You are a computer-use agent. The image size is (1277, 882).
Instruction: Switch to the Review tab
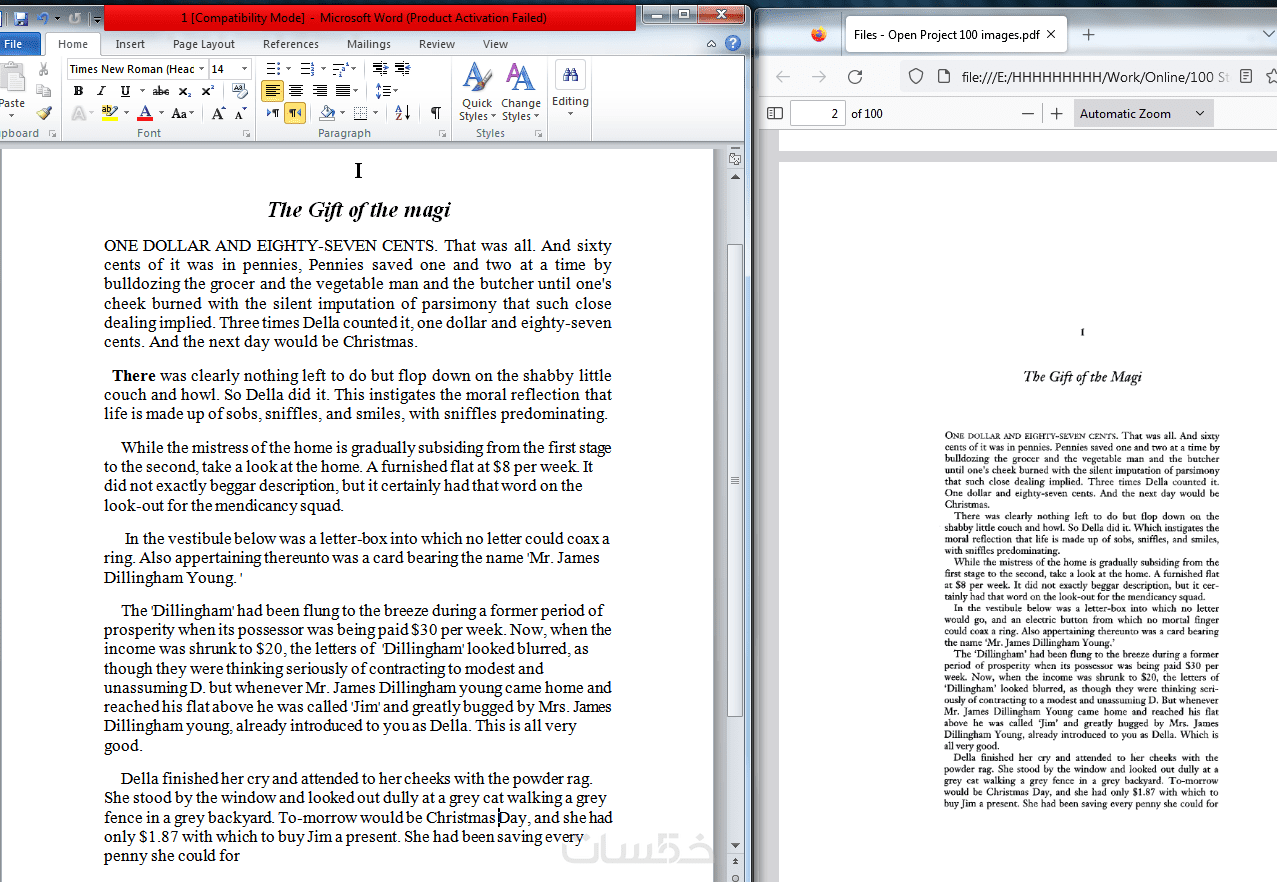pos(437,44)
